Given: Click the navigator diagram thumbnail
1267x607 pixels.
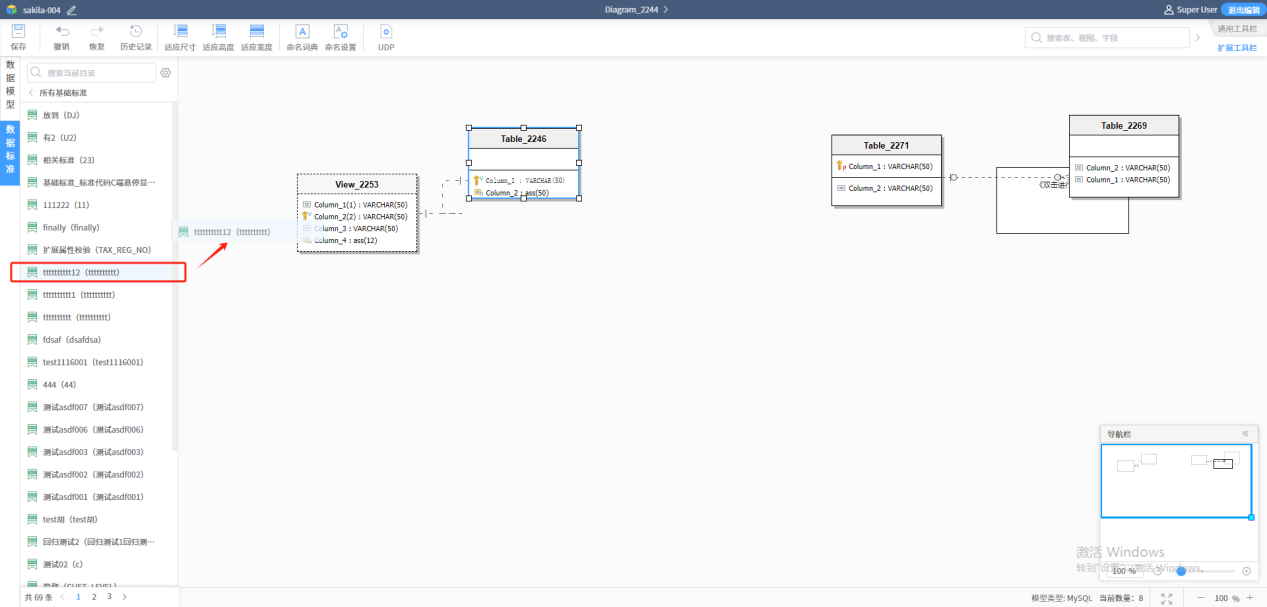Looking at the screenshot, I should 1176,481.
